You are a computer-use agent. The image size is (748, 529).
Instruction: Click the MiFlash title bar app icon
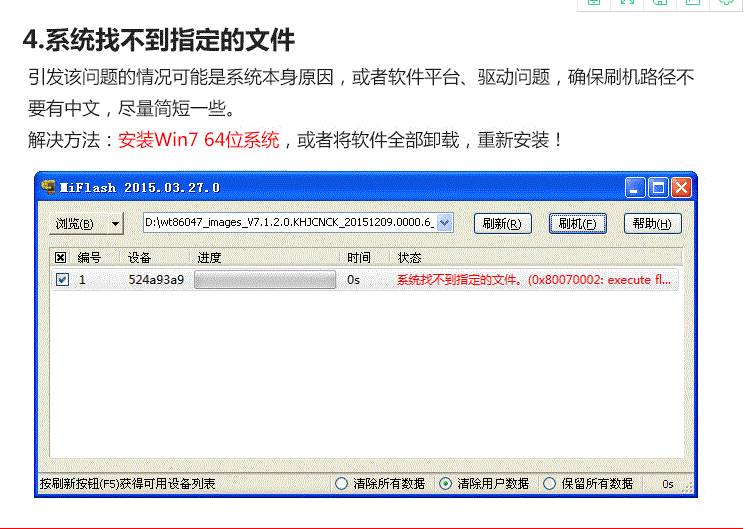pos(48,187)
